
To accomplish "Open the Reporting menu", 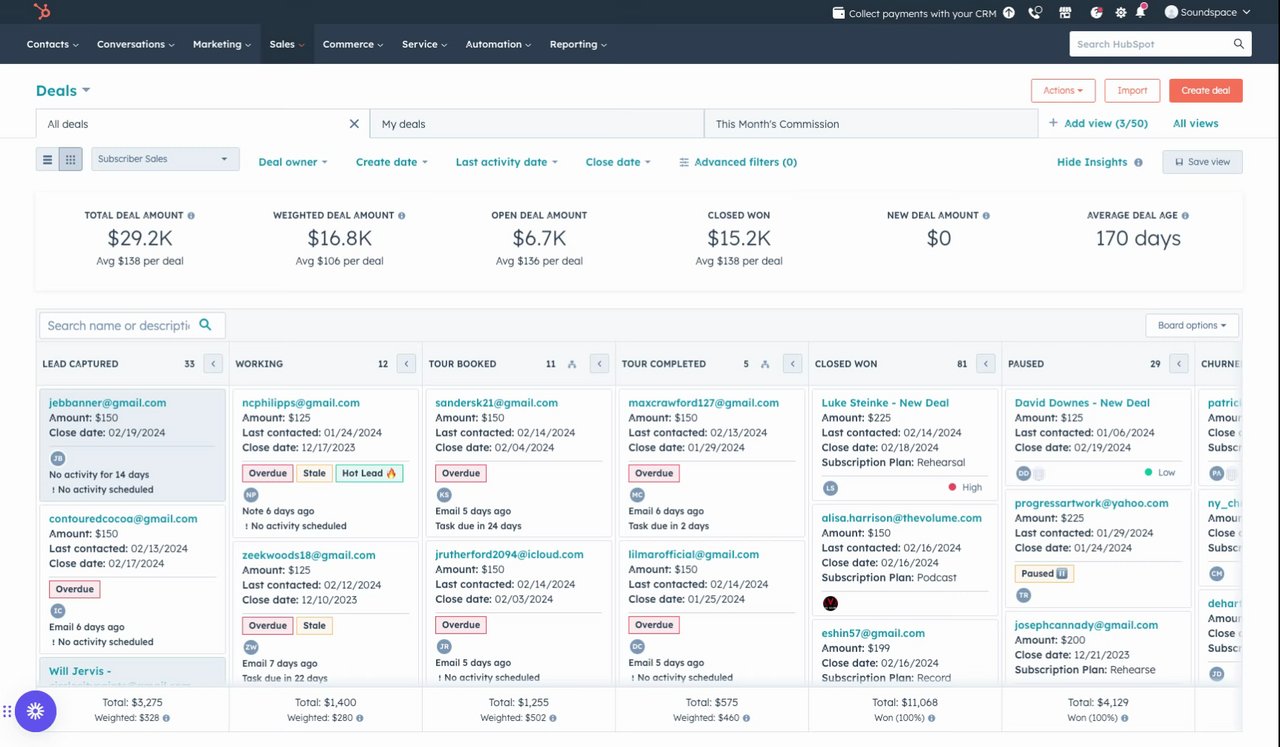I will [x=578, y=44].
